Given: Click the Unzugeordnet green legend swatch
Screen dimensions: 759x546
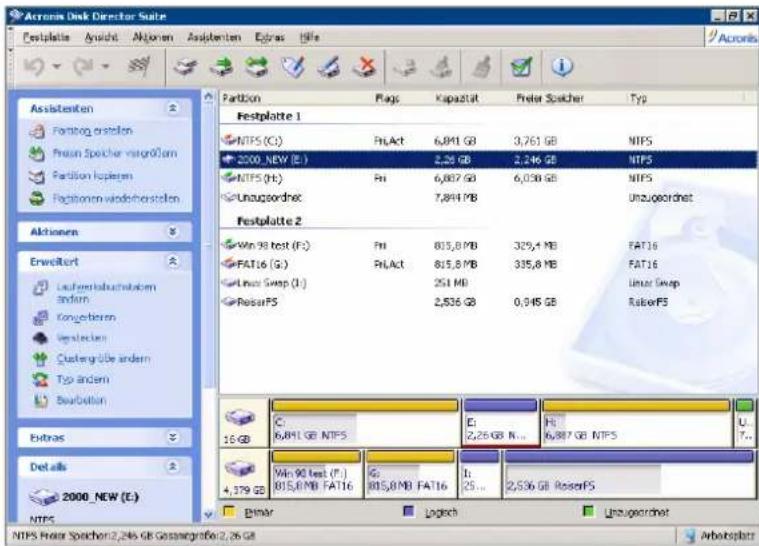Looking at the screenshot, I should 589,511.
